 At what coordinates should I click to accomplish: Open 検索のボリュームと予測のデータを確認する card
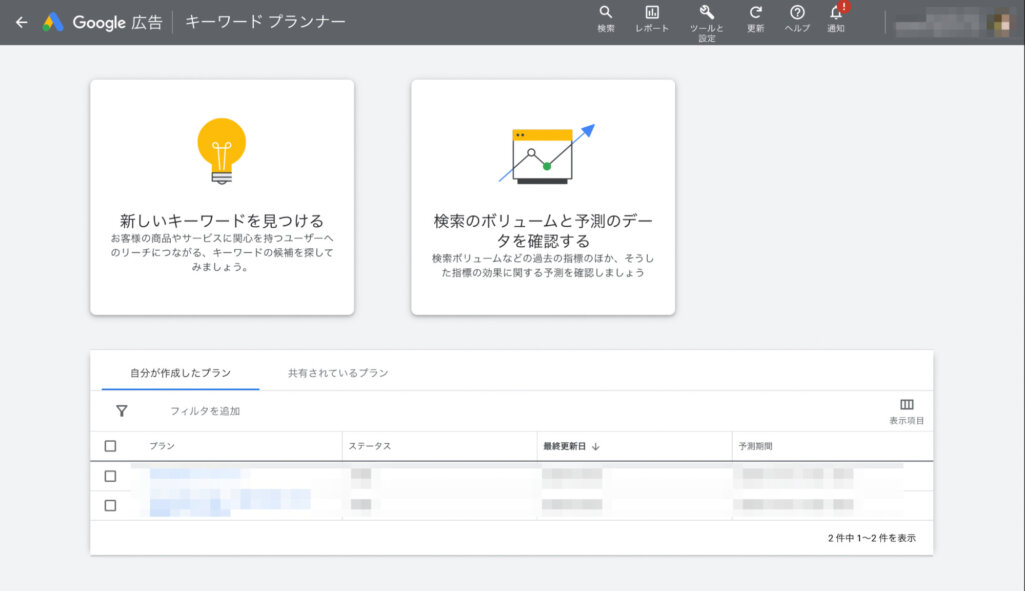click(542, 197)
